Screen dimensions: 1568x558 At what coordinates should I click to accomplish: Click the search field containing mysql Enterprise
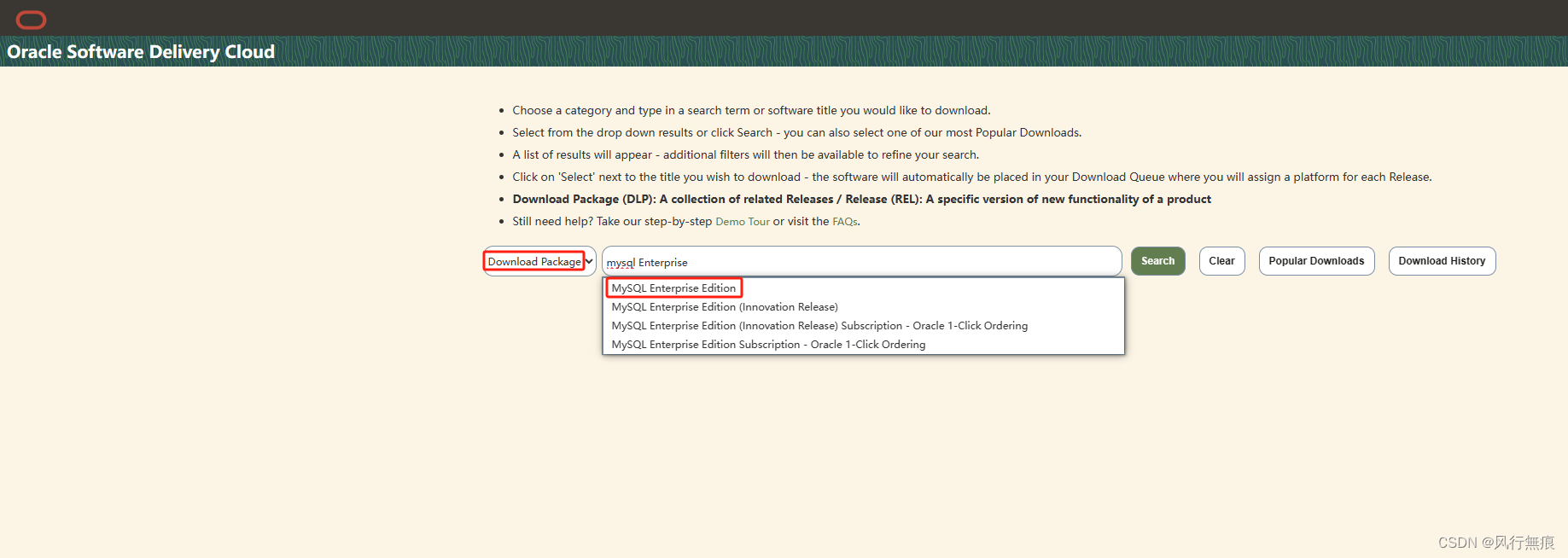862,261
